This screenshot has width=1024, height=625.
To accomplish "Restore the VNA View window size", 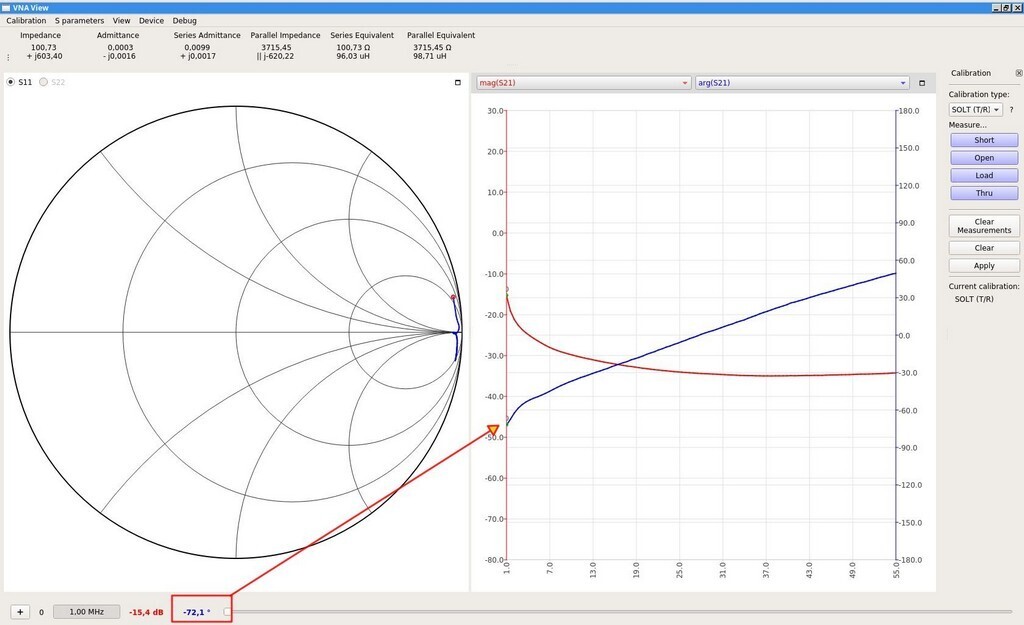I will point(1006,7).
